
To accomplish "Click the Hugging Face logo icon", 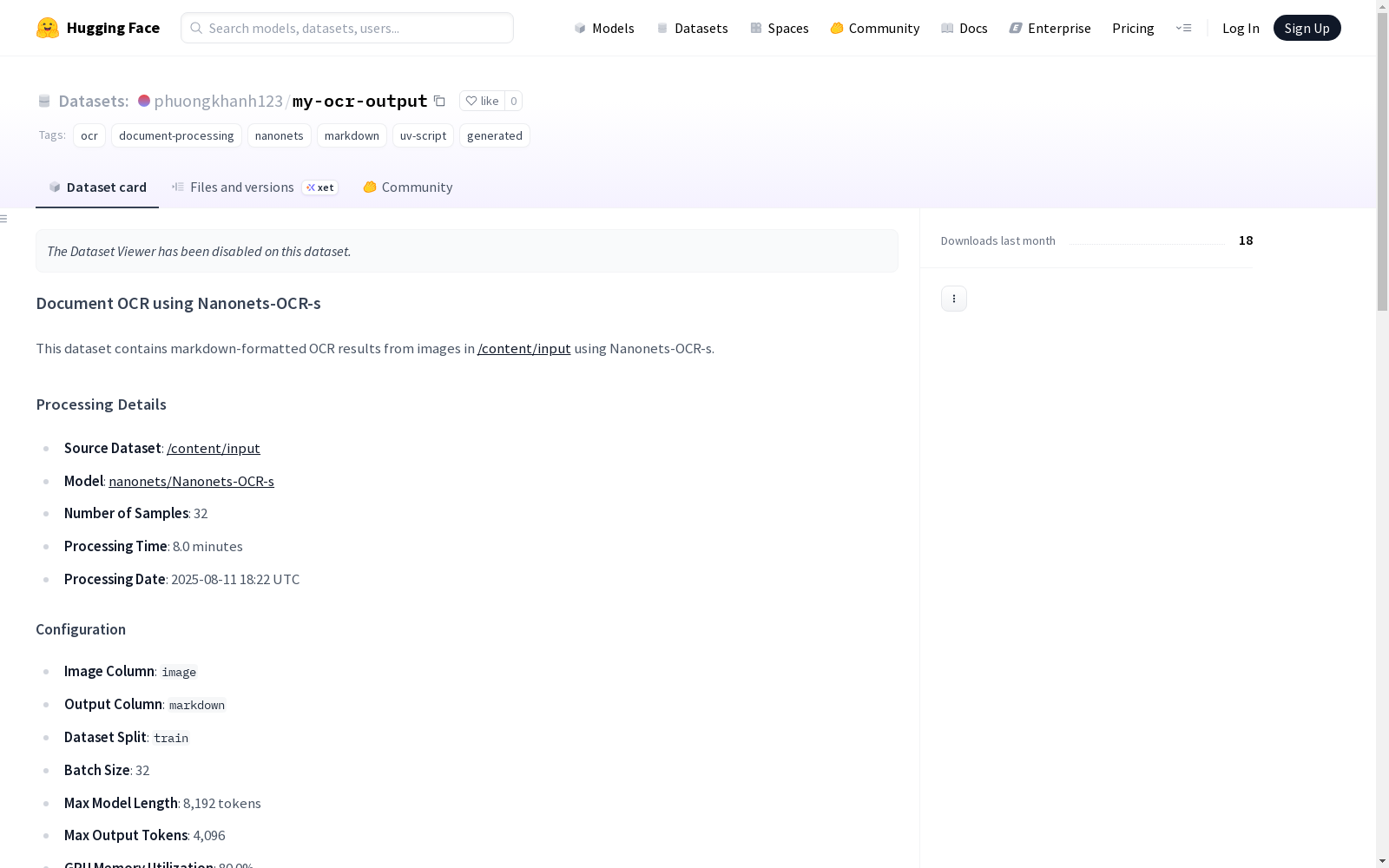I will (48, 28).
